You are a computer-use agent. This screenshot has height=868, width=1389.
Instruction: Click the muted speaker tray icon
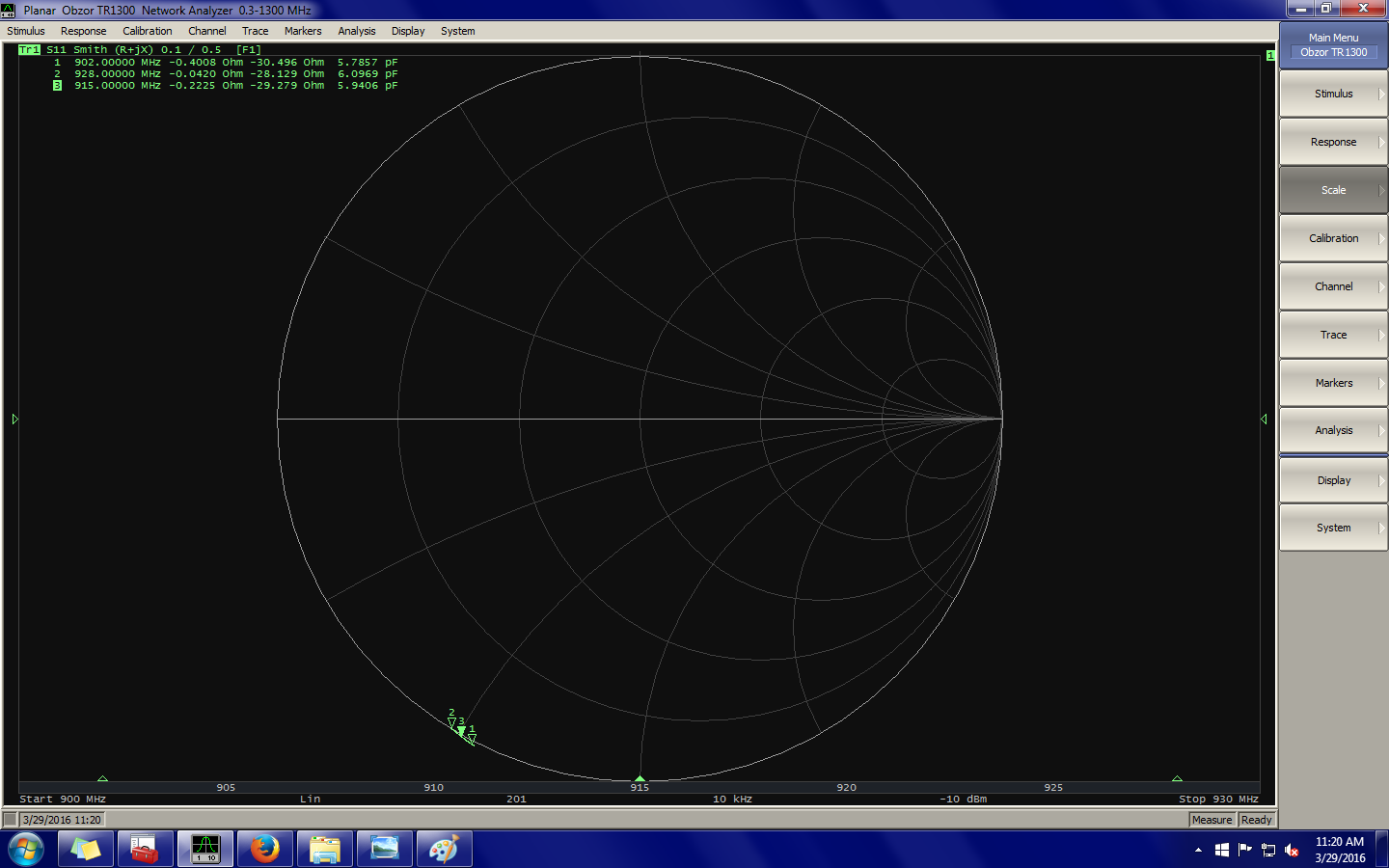pyautogui.click(x=1292, y=850)
